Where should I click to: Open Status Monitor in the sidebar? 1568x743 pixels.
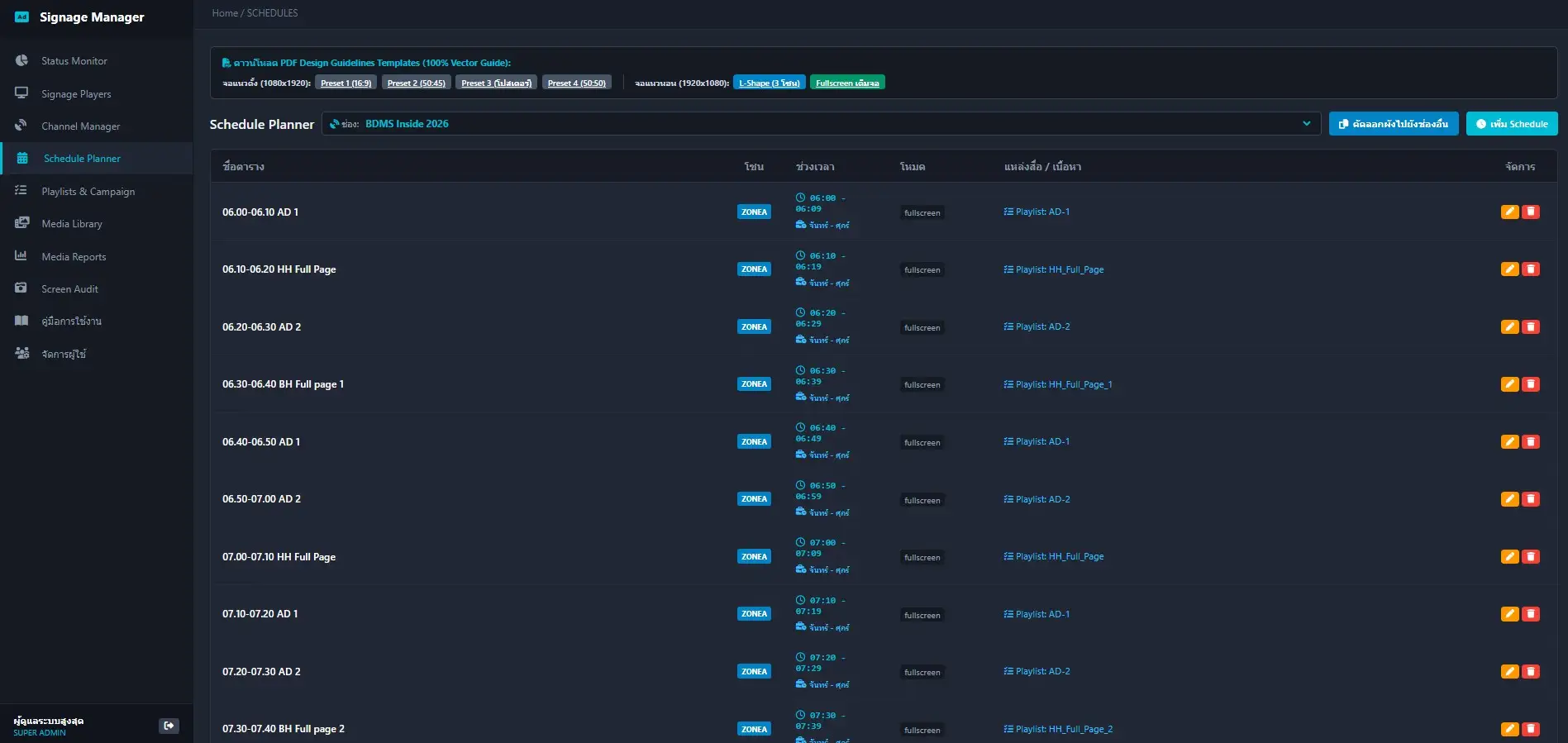coord(97,61)
